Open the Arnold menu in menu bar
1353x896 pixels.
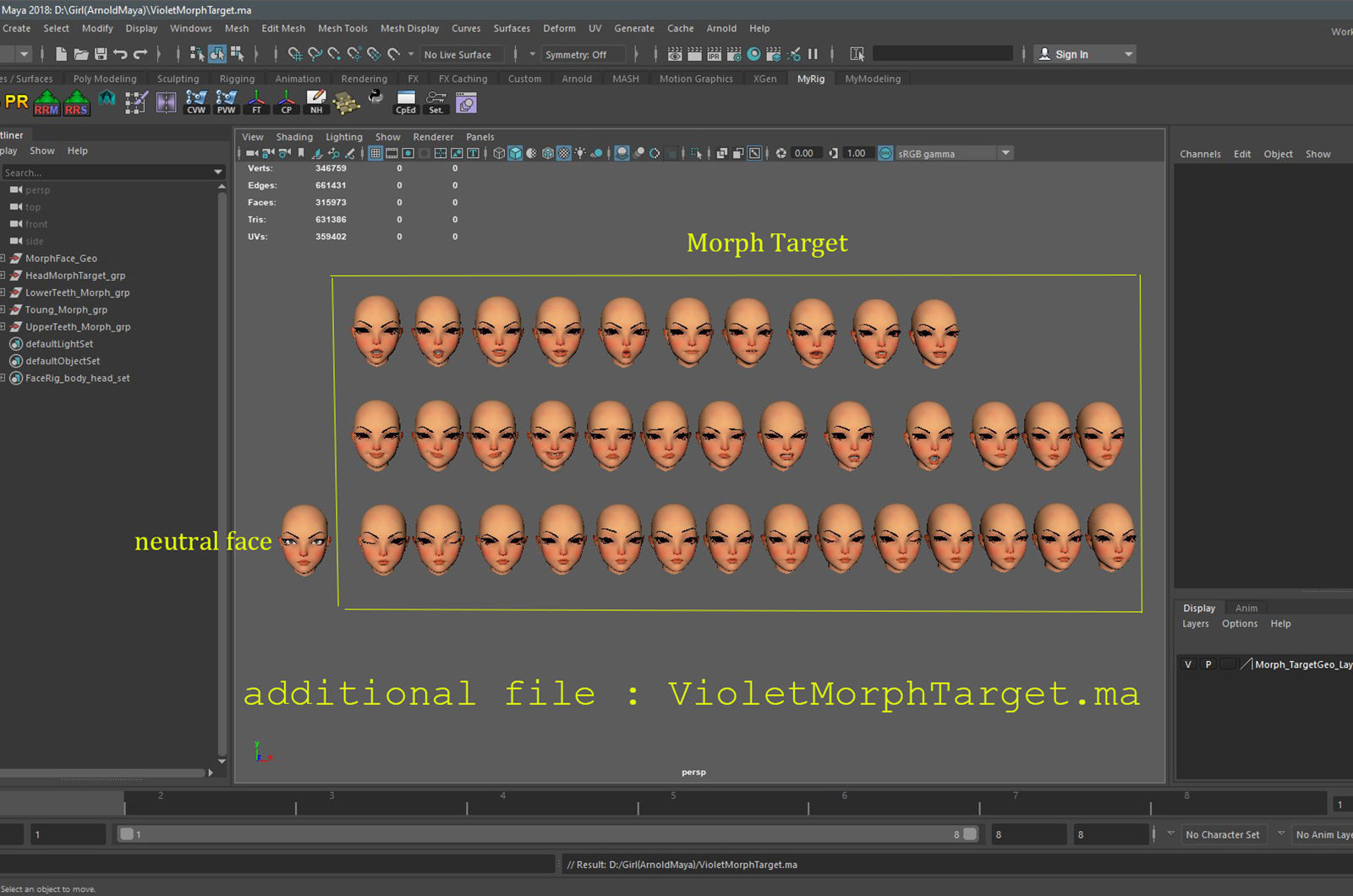721,28
